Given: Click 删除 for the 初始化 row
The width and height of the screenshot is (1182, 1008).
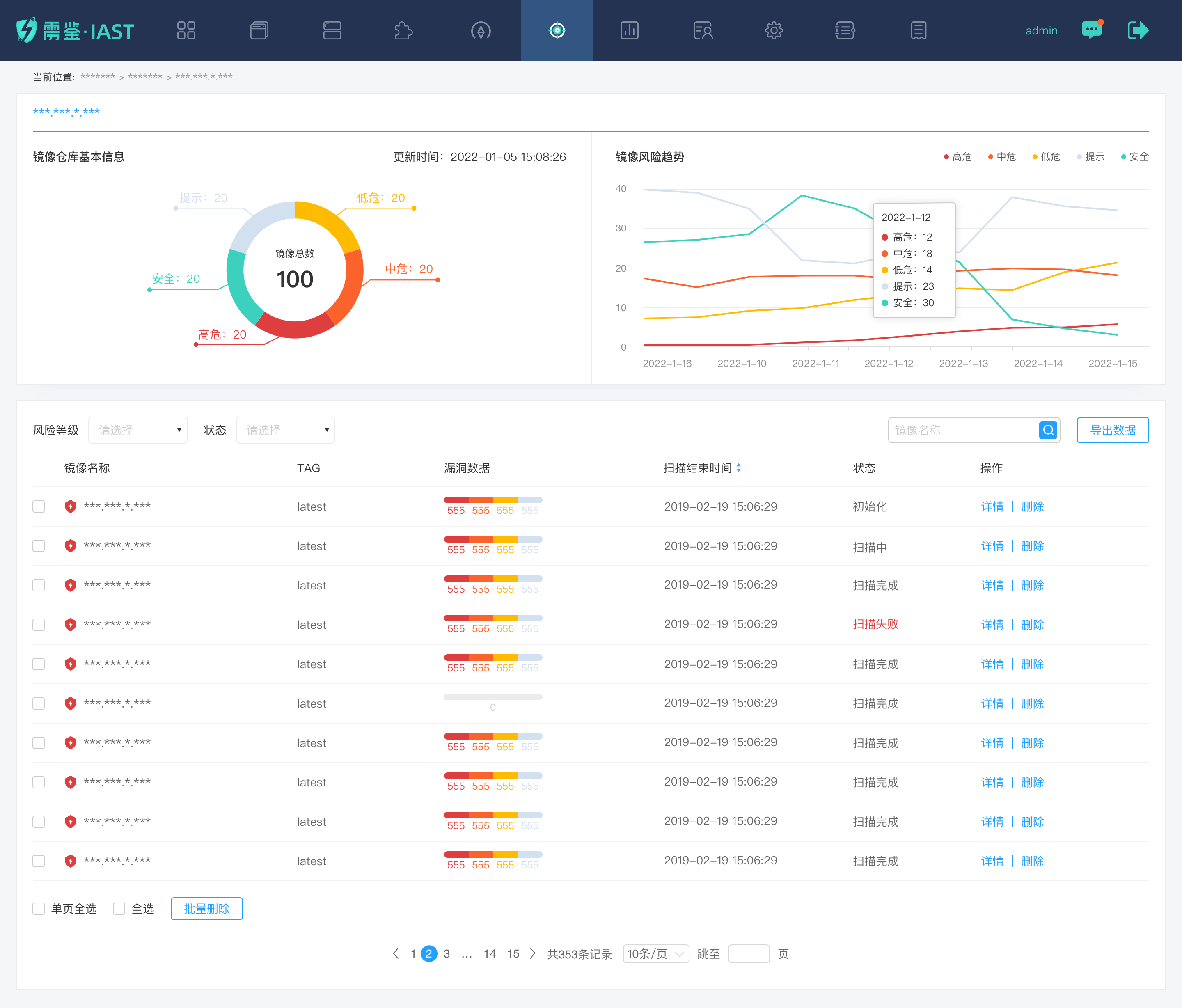Looking at the screenshot, I should (x=1032, y=506).
